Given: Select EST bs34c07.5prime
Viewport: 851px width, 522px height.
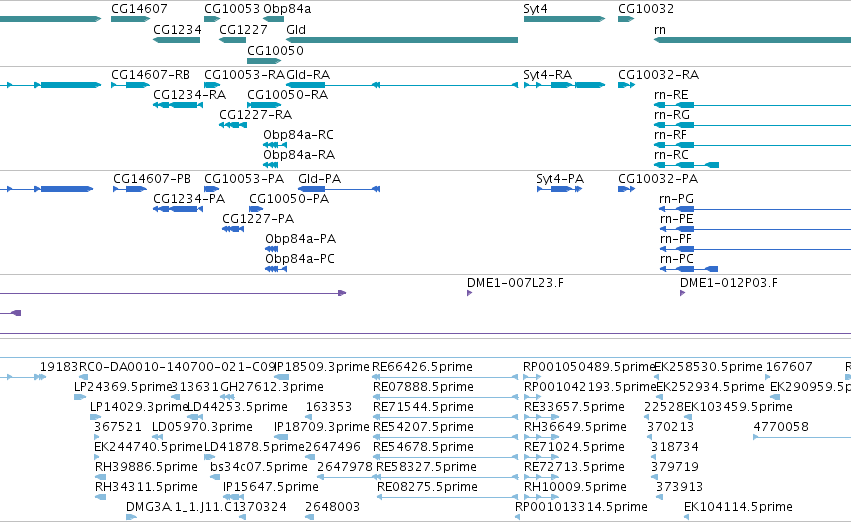Looking at the screenshot, I should tap(215, 477).
